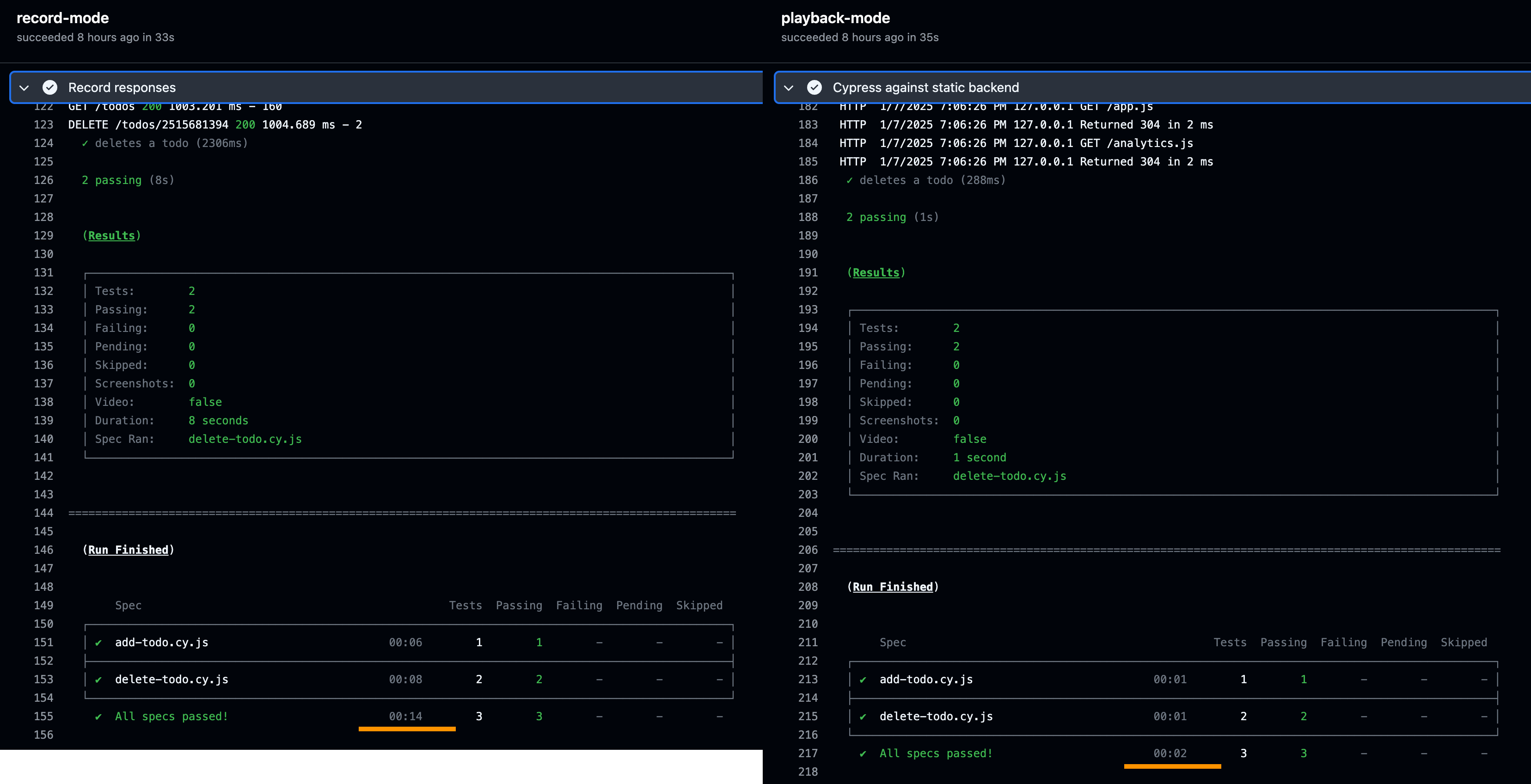Open line number 129 in record-mode log

(43, 235)
